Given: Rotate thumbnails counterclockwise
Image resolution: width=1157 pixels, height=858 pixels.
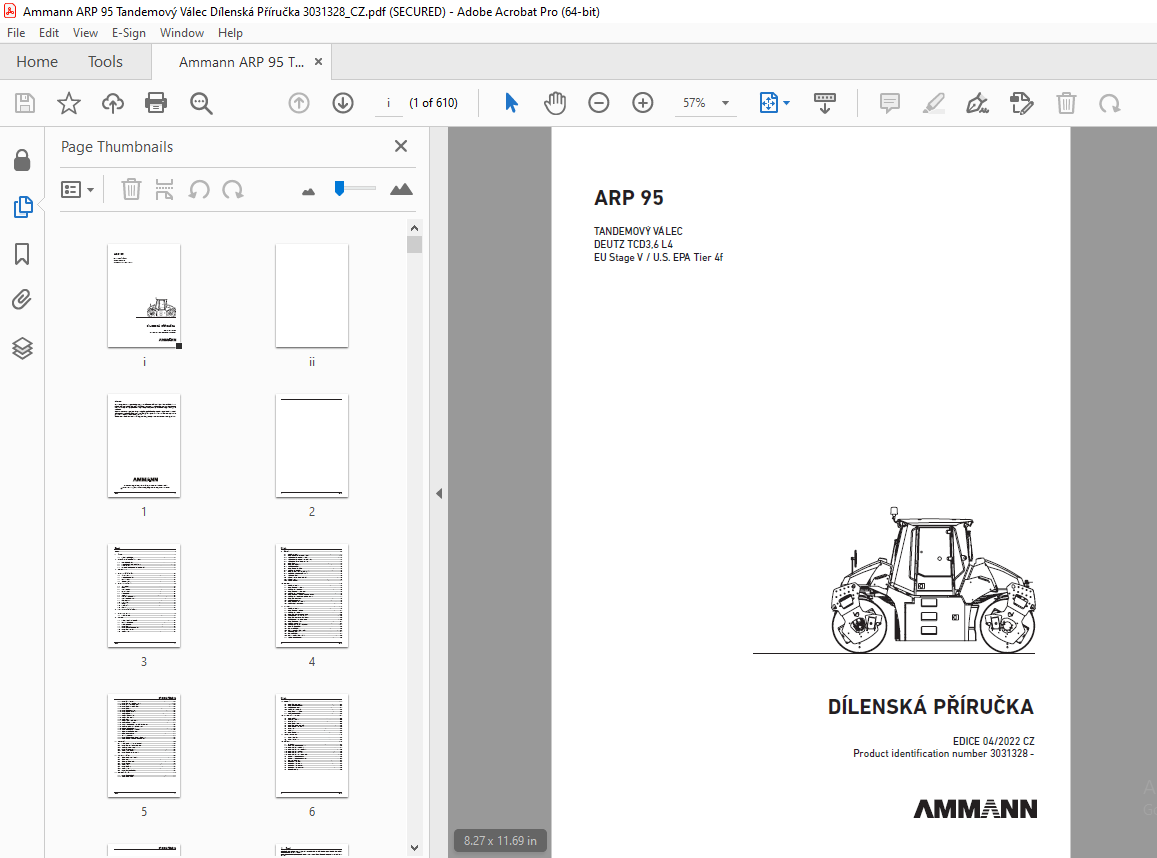Looking at the screenshot, I should click(198, 190).
